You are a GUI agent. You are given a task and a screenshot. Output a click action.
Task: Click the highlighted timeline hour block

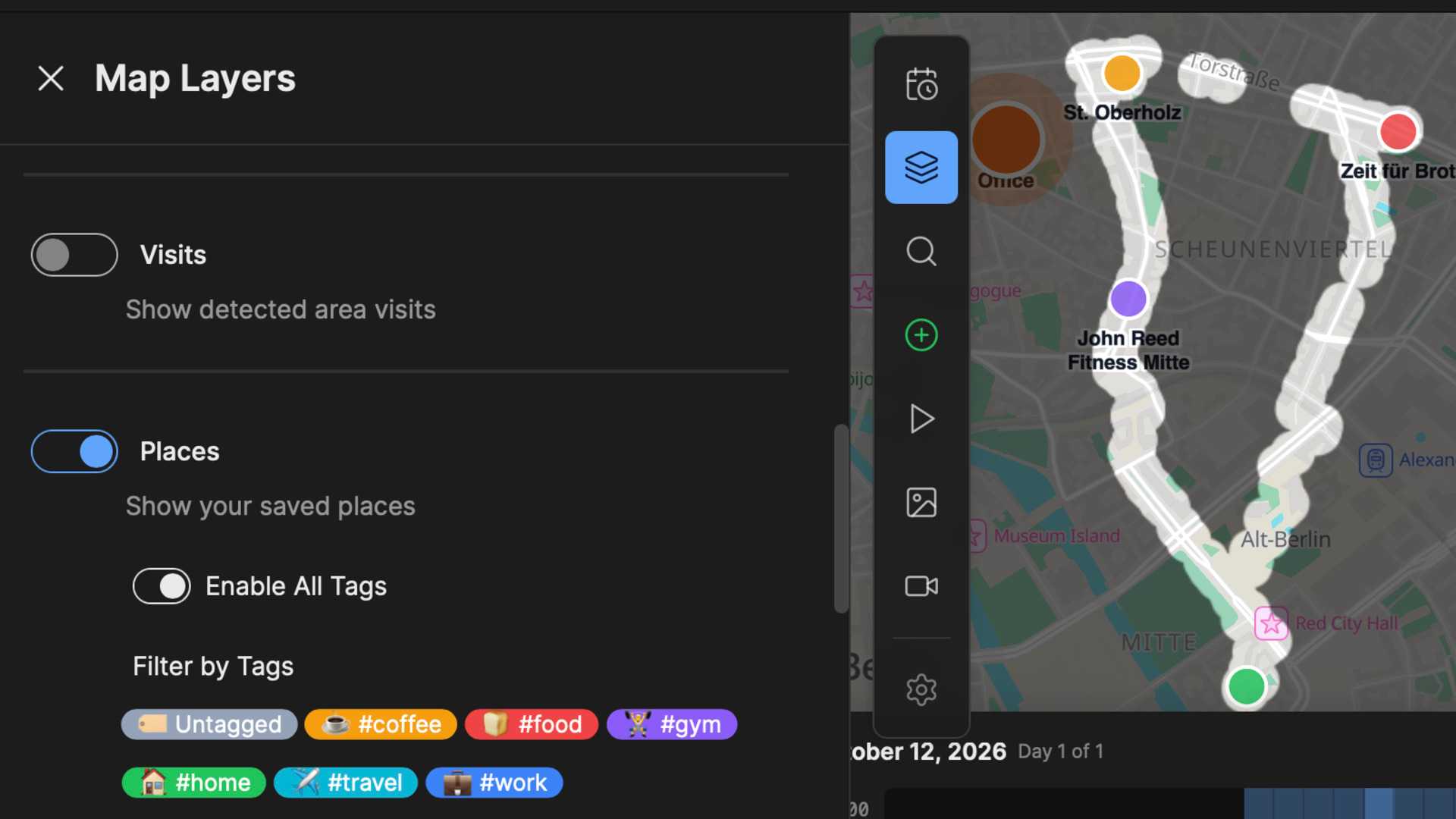tap(1379, 804)
